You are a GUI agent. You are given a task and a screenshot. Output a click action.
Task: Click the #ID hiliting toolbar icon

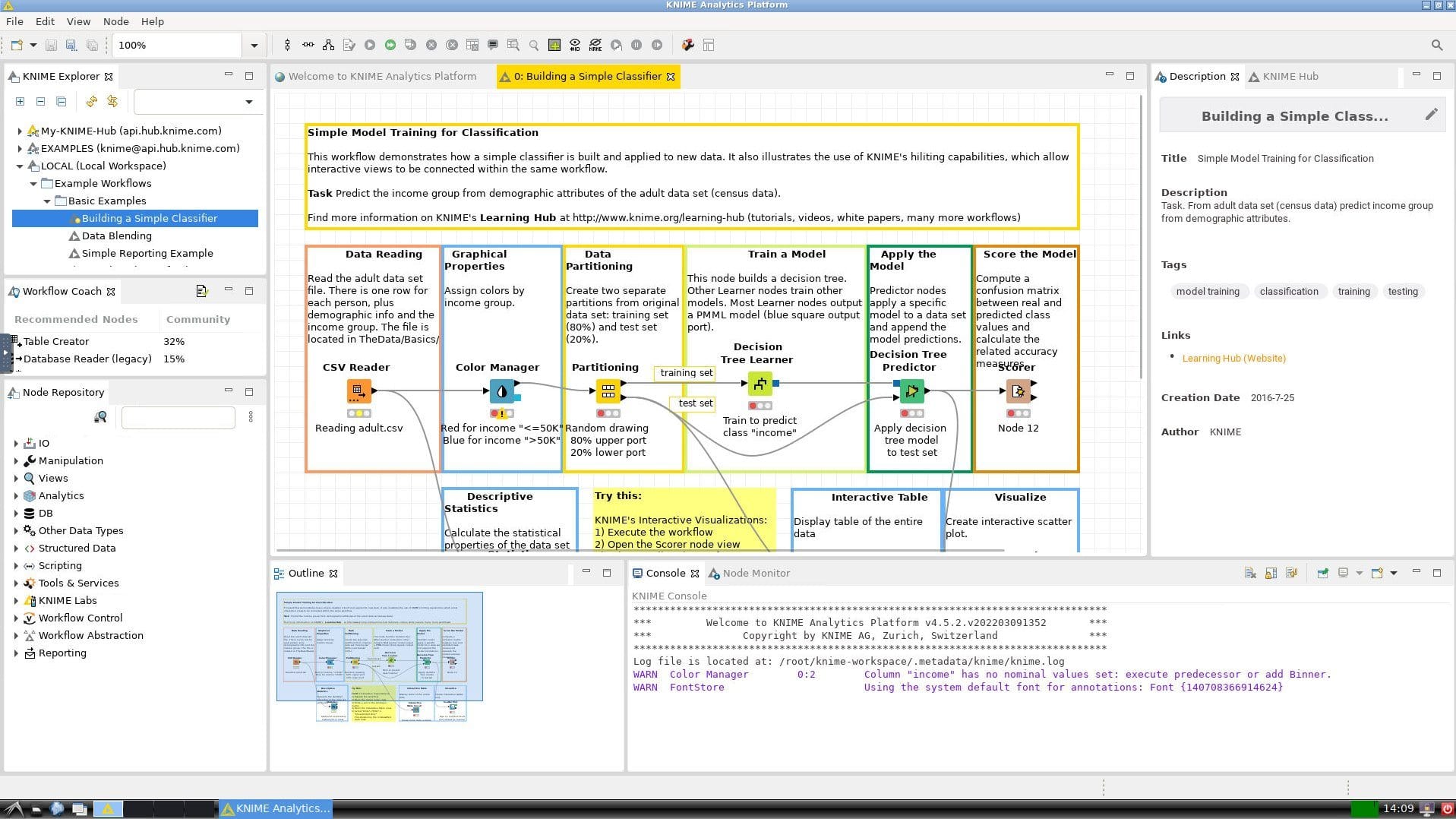[576, 45]
